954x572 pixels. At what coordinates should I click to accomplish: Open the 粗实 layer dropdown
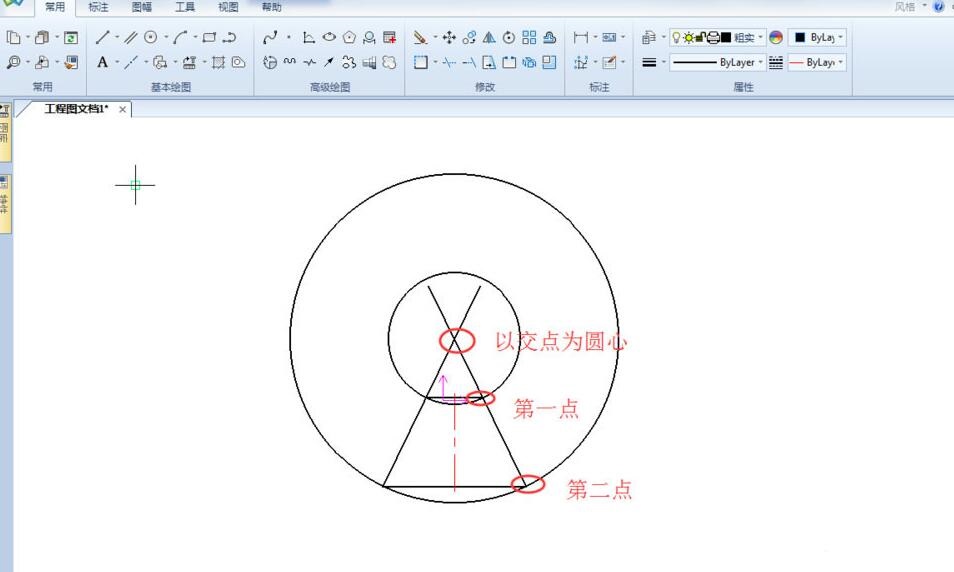tap(761, 37)
